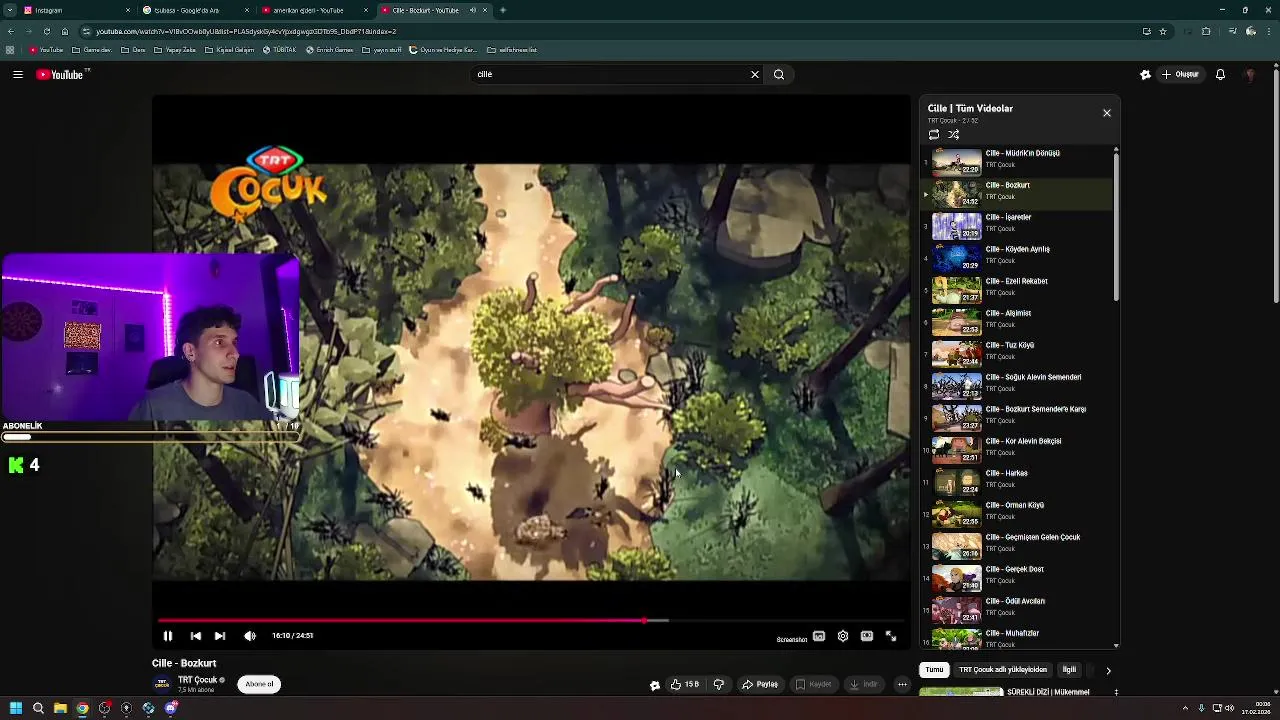
Task: Click the Kaydet save button
Action: (x=813, y=685)
